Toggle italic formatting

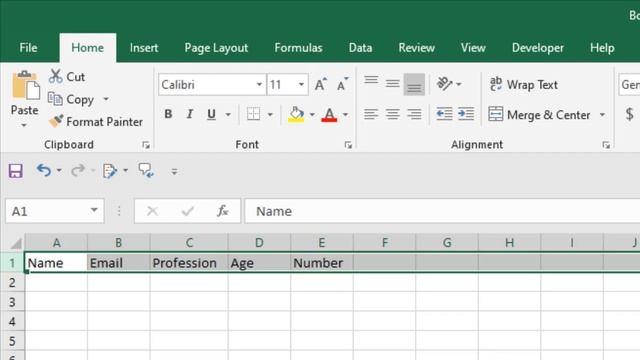click(x=189, y=114)
